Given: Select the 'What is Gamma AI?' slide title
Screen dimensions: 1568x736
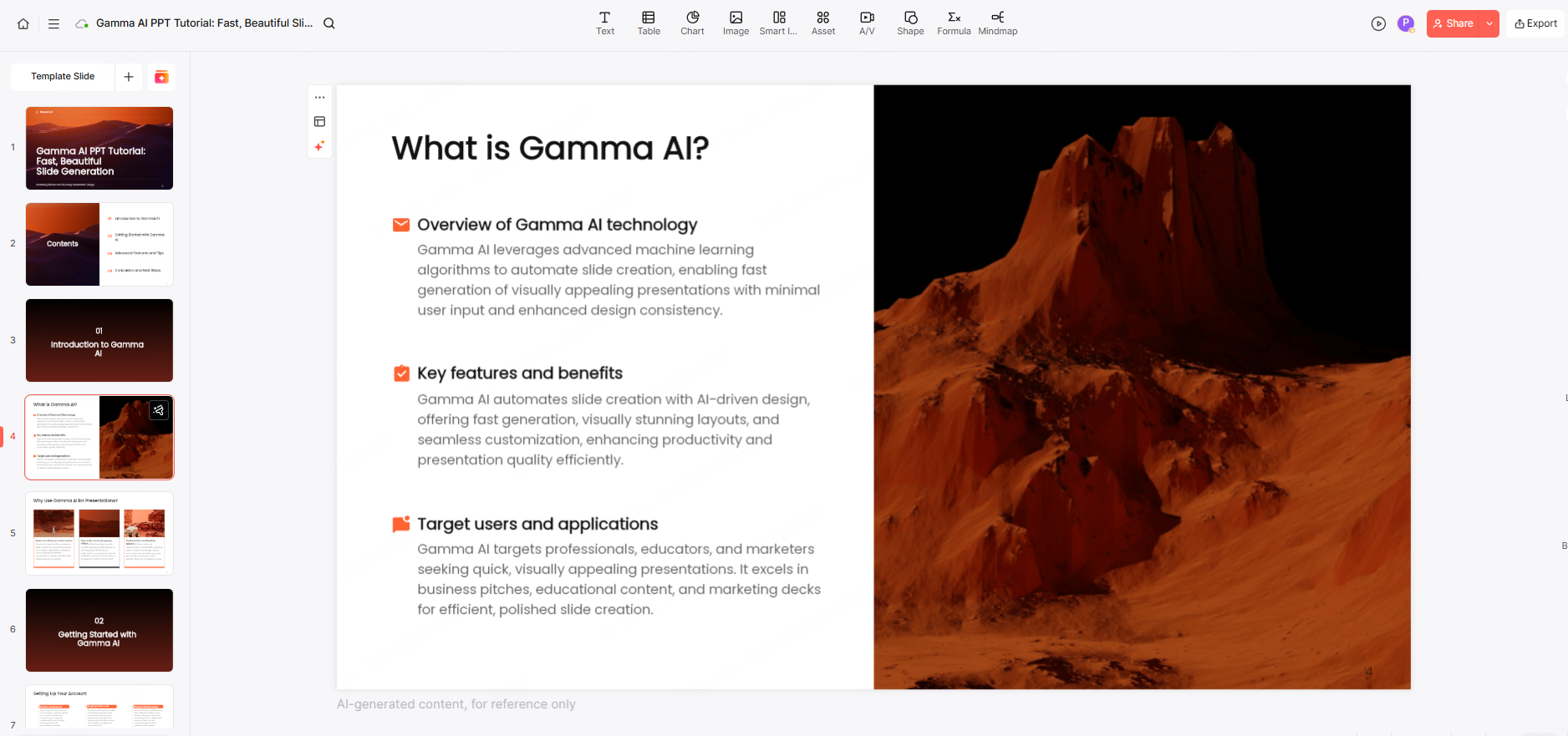Looking at the screenshot, I should [x=550, y=148].
